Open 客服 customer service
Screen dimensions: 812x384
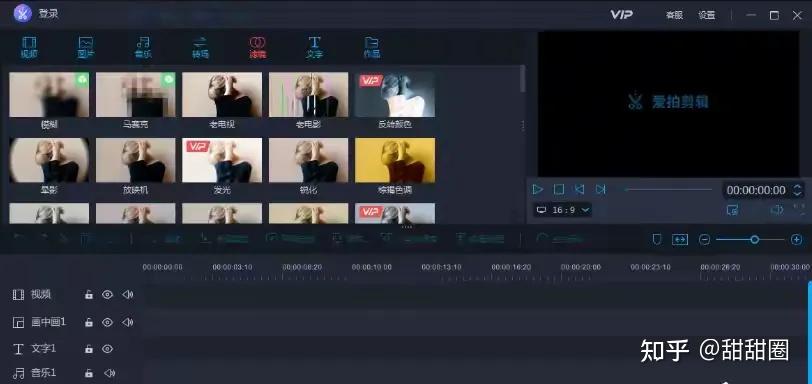pos(674,15)
